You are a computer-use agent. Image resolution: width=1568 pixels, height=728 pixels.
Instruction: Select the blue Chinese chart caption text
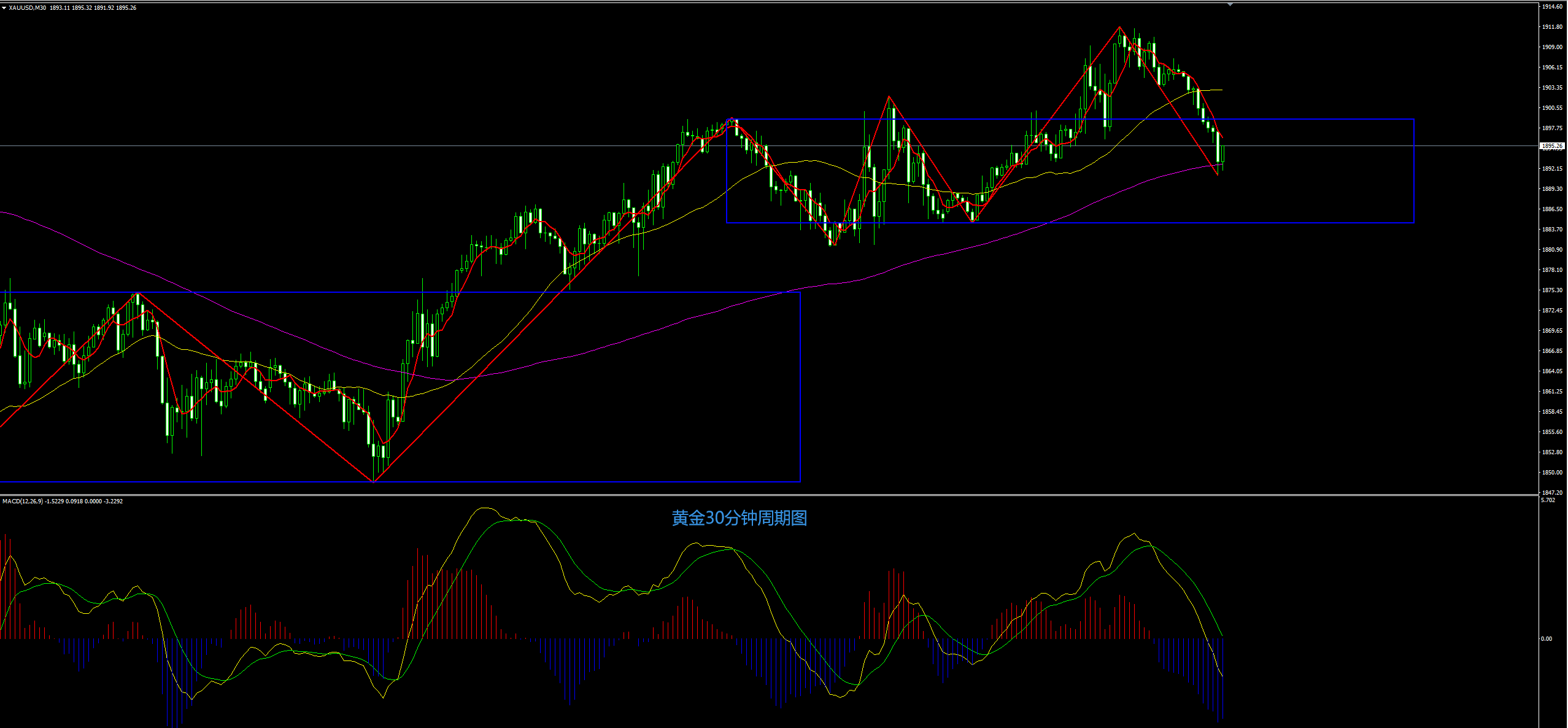tap(739, 518)
